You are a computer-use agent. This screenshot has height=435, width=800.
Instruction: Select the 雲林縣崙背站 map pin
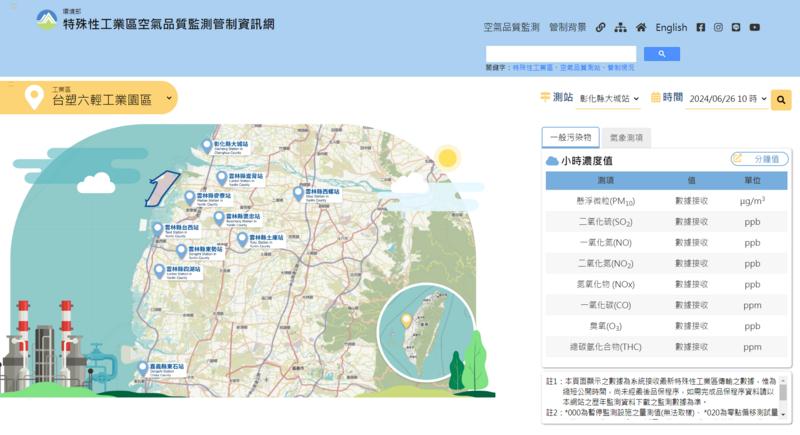(x=221, y=178)
